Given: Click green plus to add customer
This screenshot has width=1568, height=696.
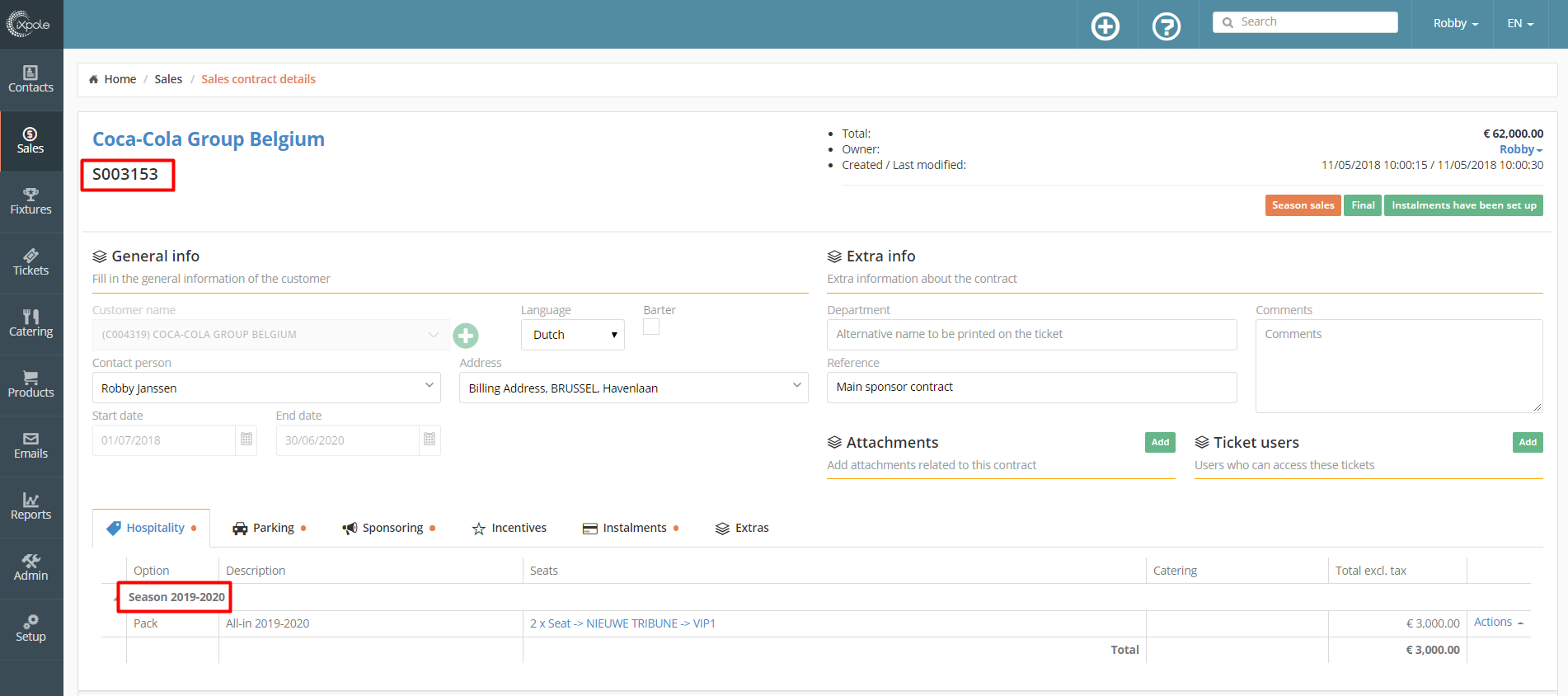Looking at the screenshot, I should pos(466,335).
